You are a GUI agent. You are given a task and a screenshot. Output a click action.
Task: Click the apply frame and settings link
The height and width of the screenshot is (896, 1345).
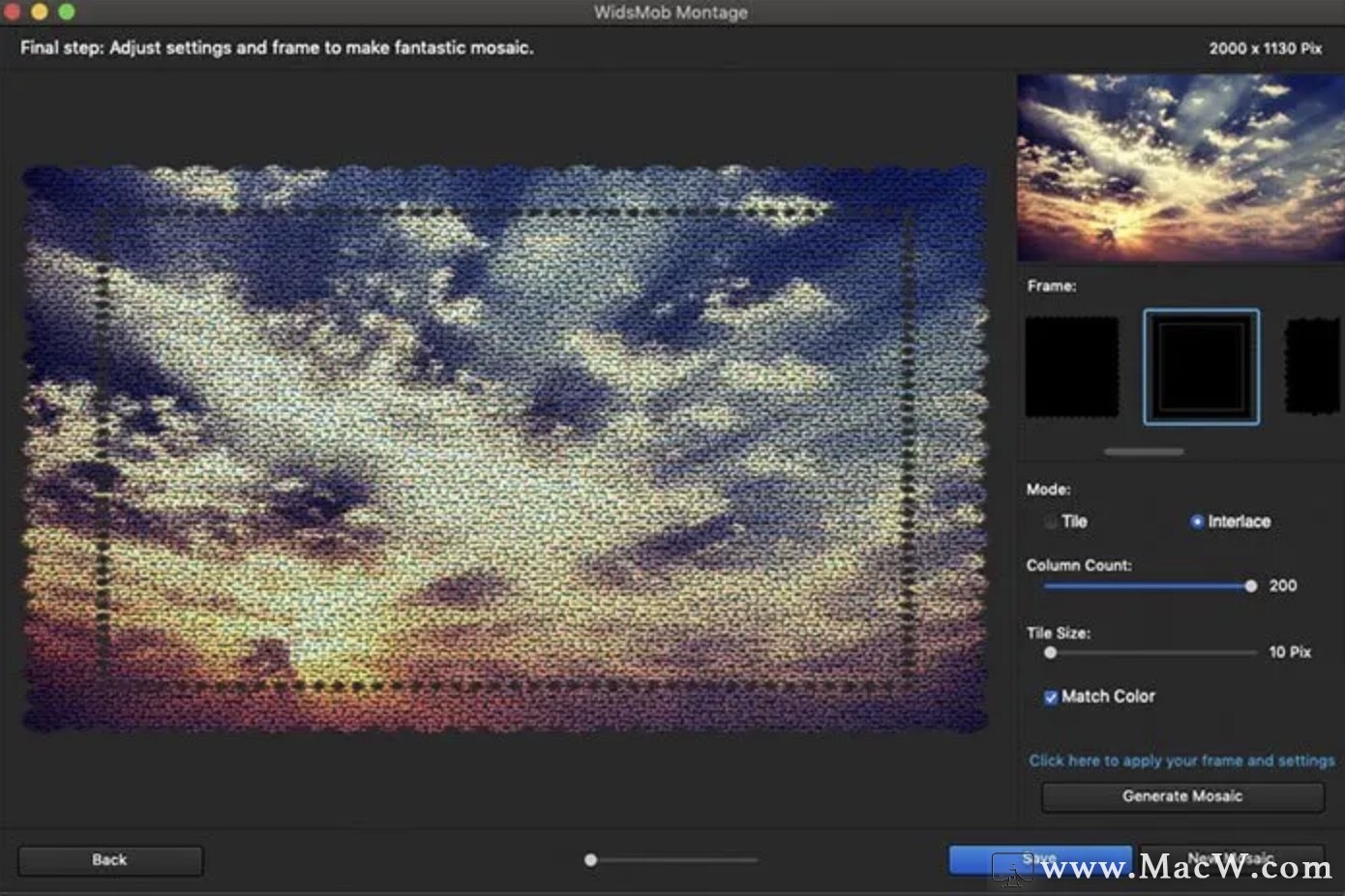(x=1181, y=761)
